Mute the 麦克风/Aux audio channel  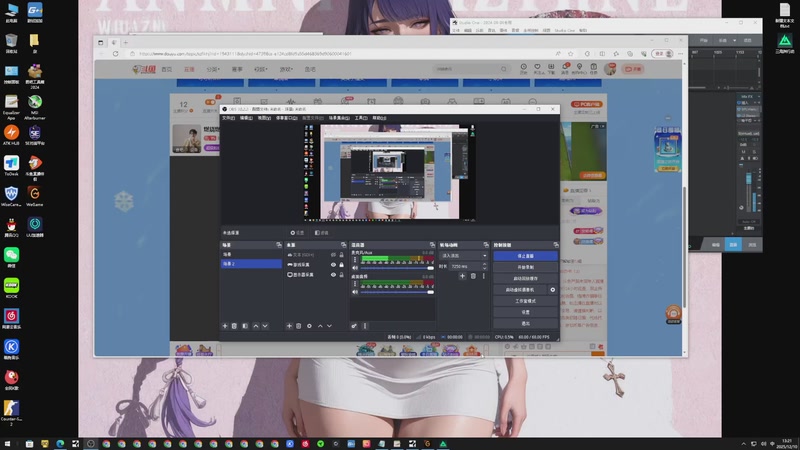(x=355, y=268)
